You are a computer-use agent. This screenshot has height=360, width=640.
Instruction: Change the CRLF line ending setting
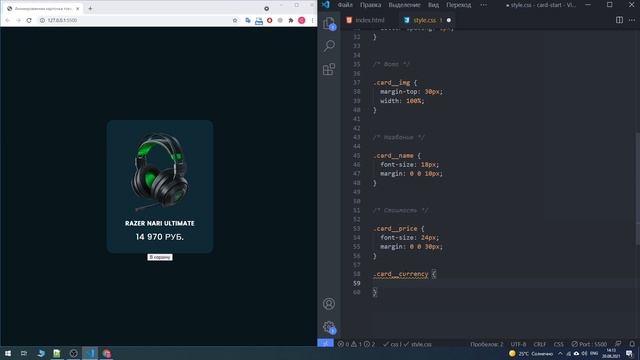pyautogui.click(x=540, y=344)
